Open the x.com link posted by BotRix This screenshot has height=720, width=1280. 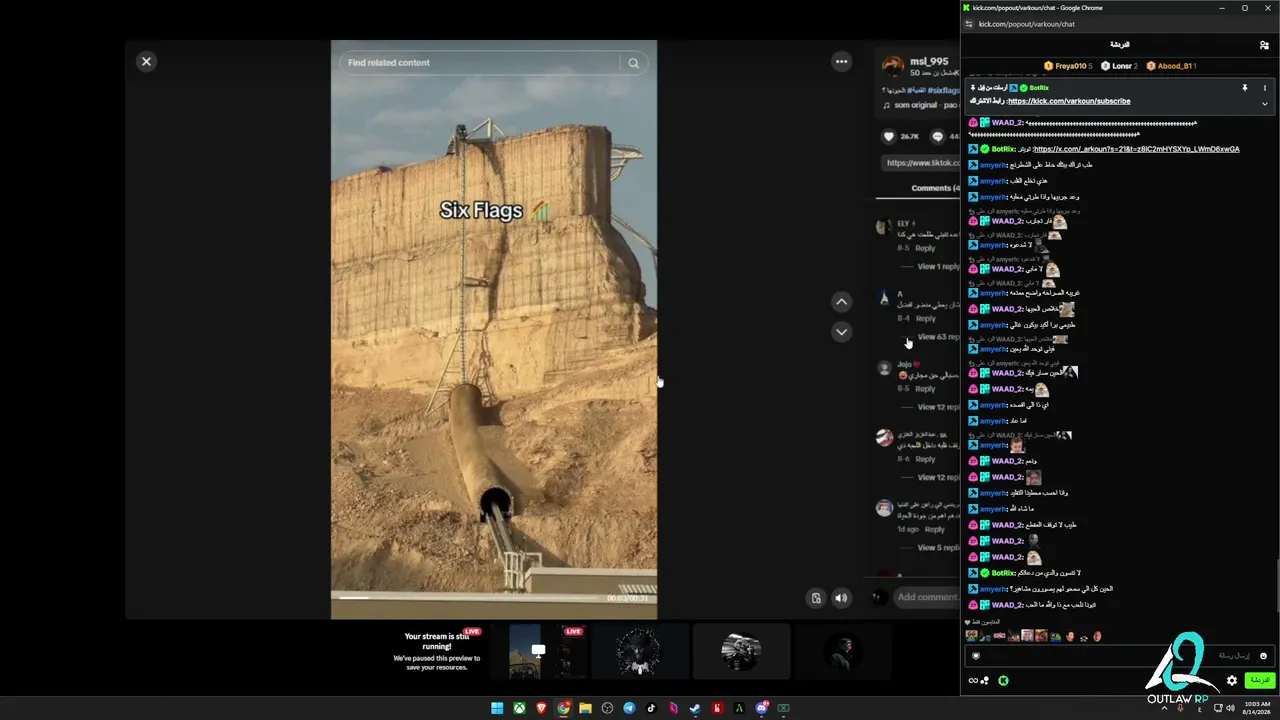[x=1136, y=149]
